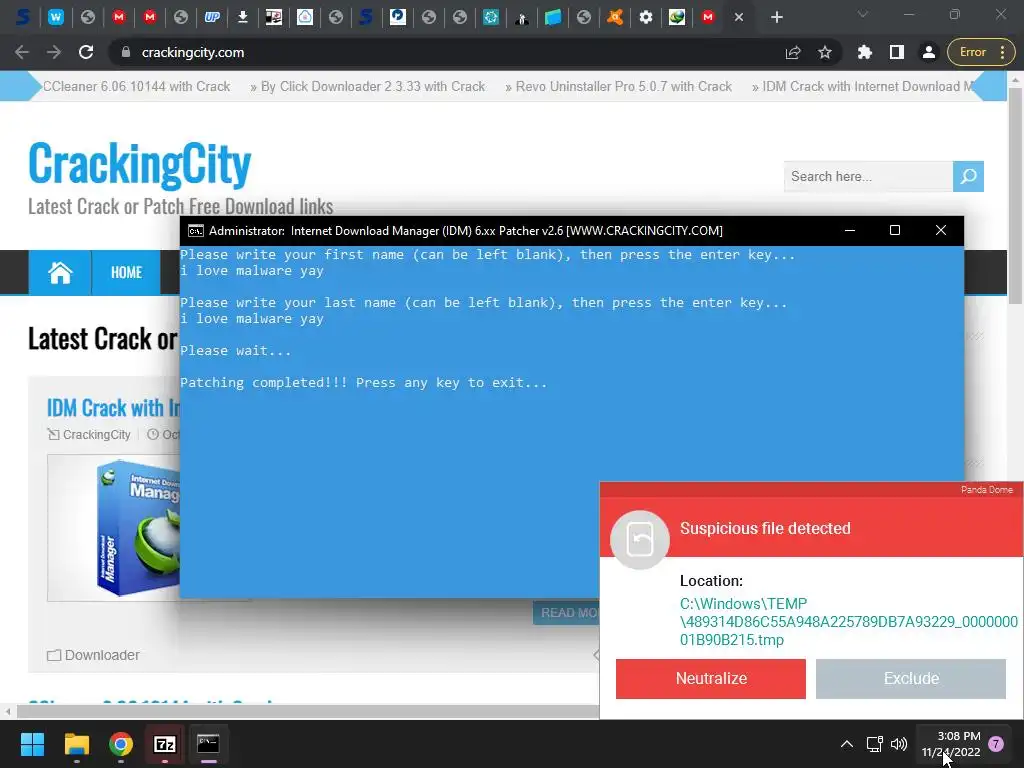This screenshot has height=768, width=1024.
Task: Go back to the previous page
Action: click(22, 52)
